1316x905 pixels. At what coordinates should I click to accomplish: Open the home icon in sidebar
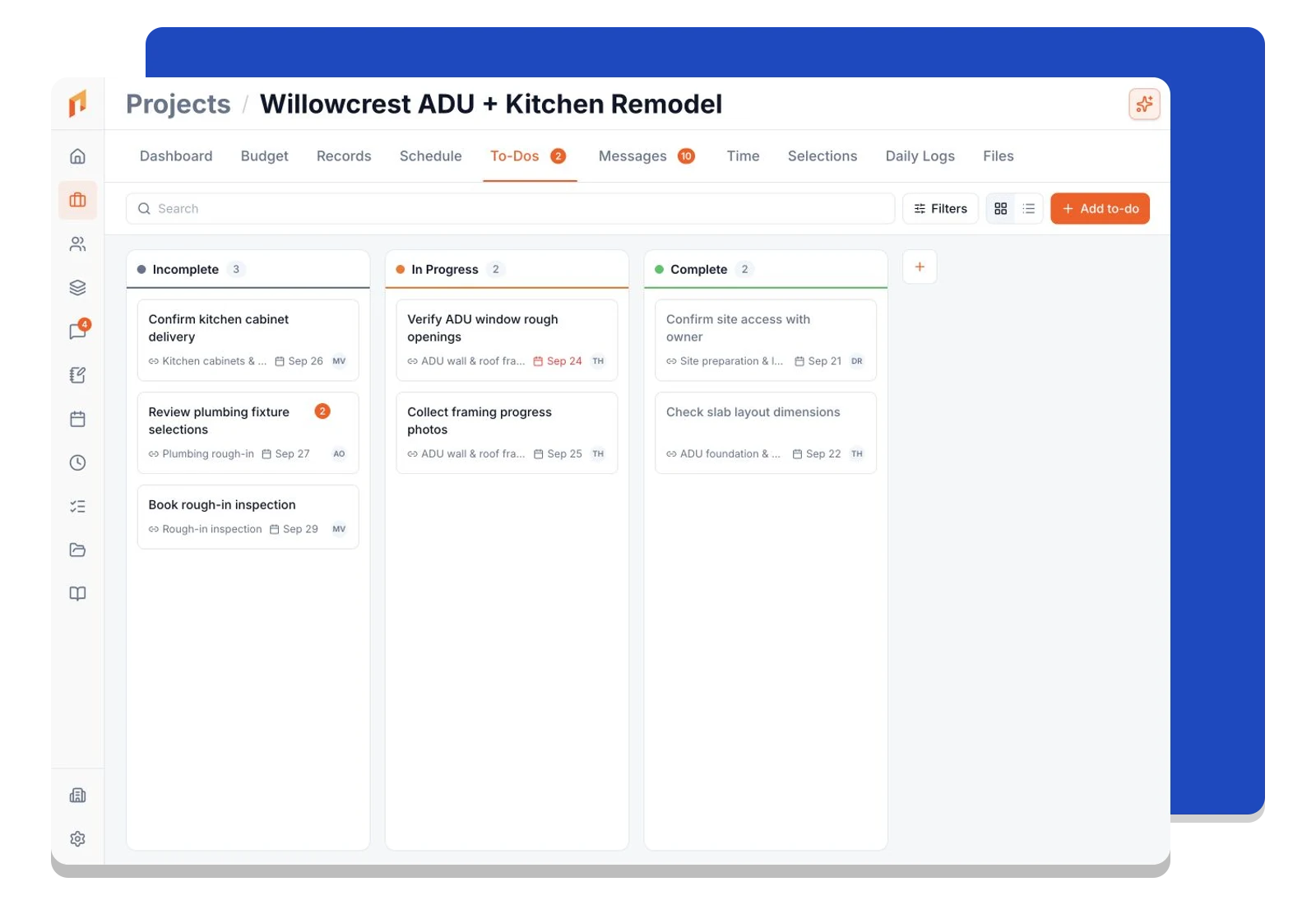click(x=77, y=156)
